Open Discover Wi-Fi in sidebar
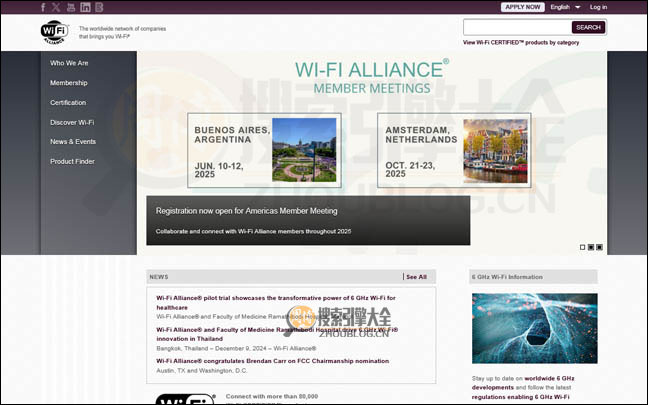Viewport: 648px width, 405px height. pos(72,122)
